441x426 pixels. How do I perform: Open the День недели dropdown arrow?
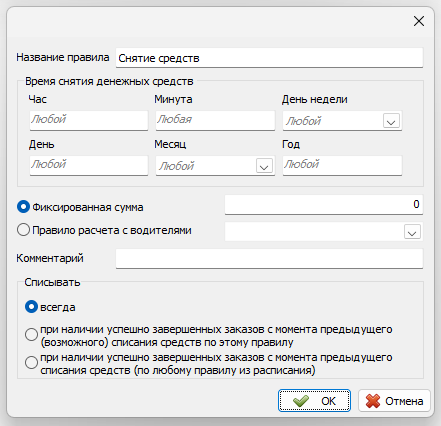click(x=391, y=121)
